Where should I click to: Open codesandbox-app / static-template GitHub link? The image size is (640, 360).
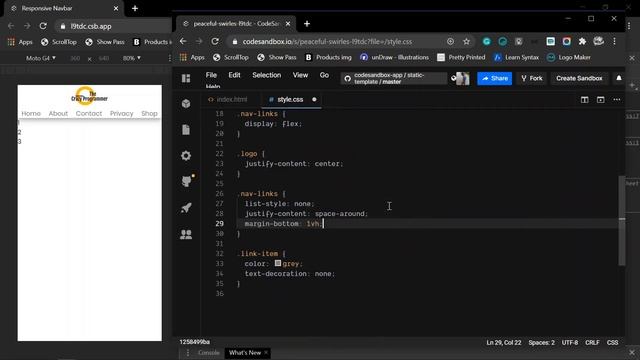pos(393,78)
